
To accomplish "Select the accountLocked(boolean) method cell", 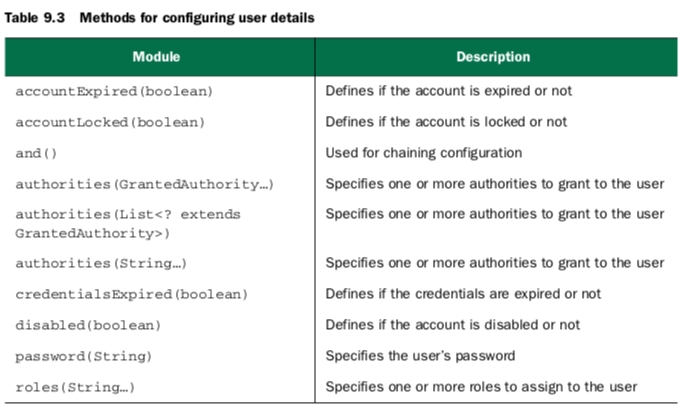I will tap(110, 122).
